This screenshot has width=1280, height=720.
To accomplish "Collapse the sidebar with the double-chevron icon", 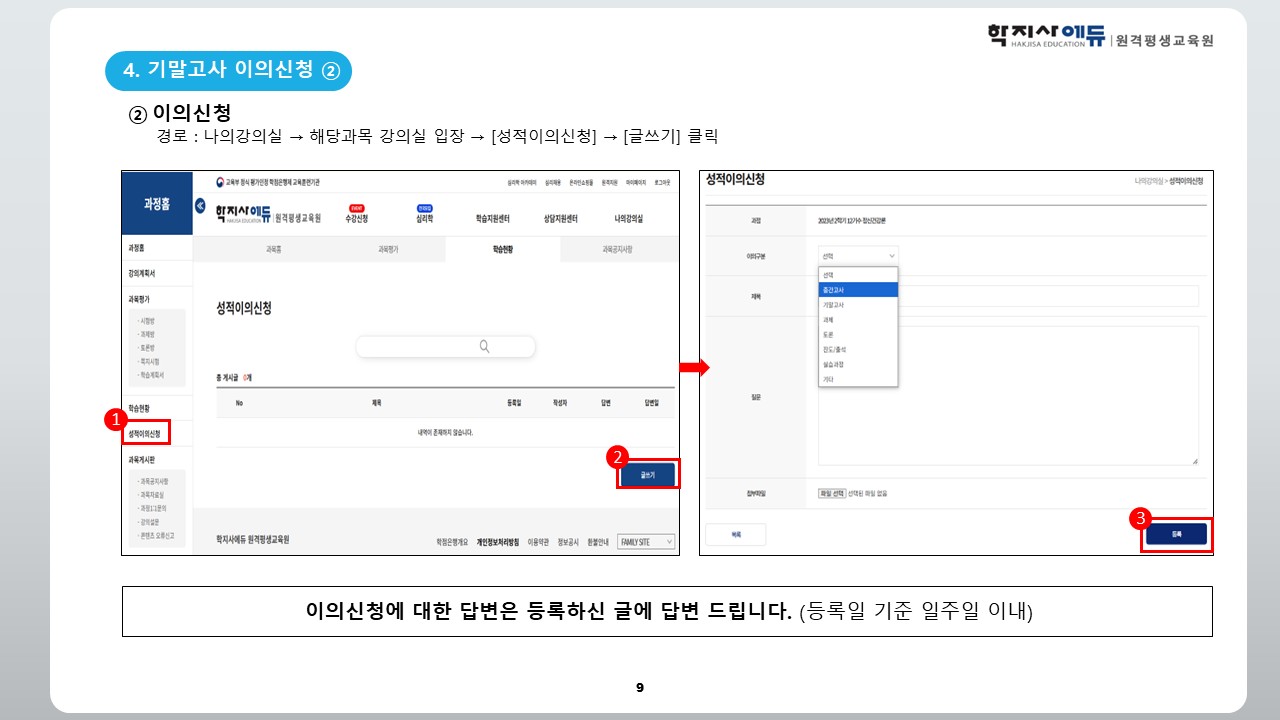I will click(x=200, y=204).
